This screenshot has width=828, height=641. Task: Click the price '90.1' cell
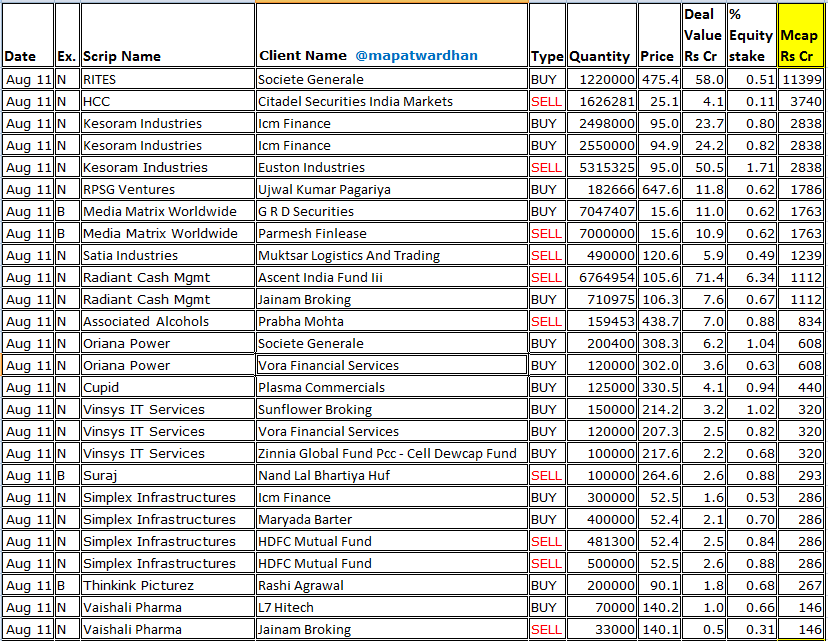coord(659,586)
